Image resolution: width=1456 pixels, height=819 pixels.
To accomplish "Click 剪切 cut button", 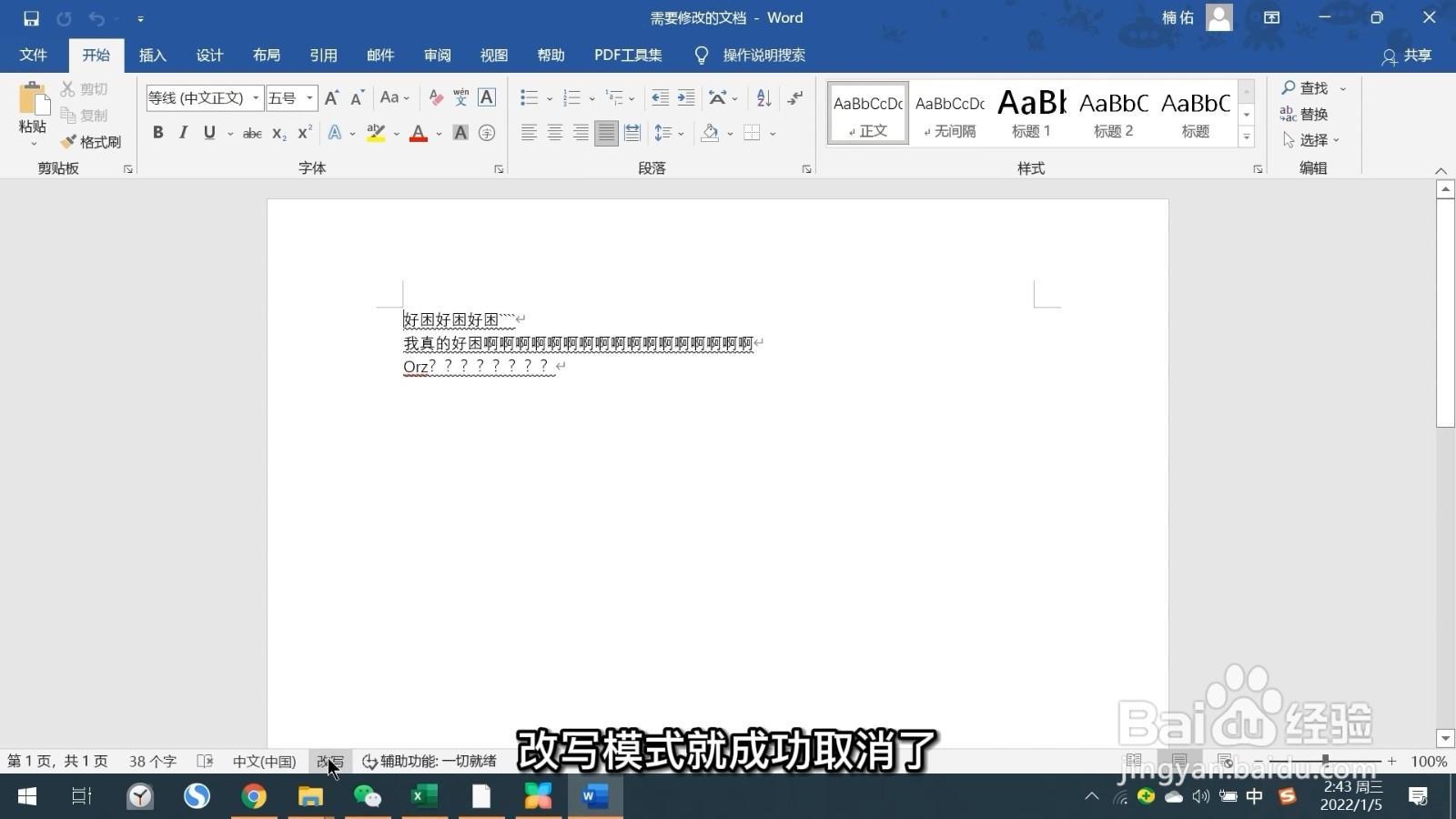I will click(x=85, y=89).
